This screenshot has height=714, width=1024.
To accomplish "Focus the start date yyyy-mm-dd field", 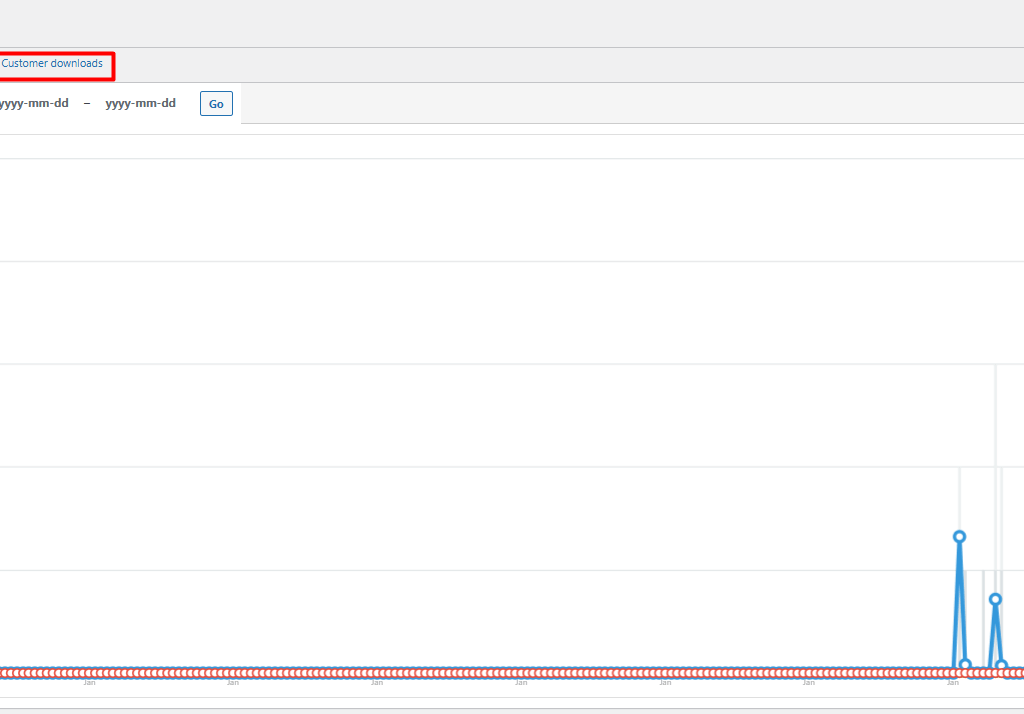I will [x=34, y=103].
